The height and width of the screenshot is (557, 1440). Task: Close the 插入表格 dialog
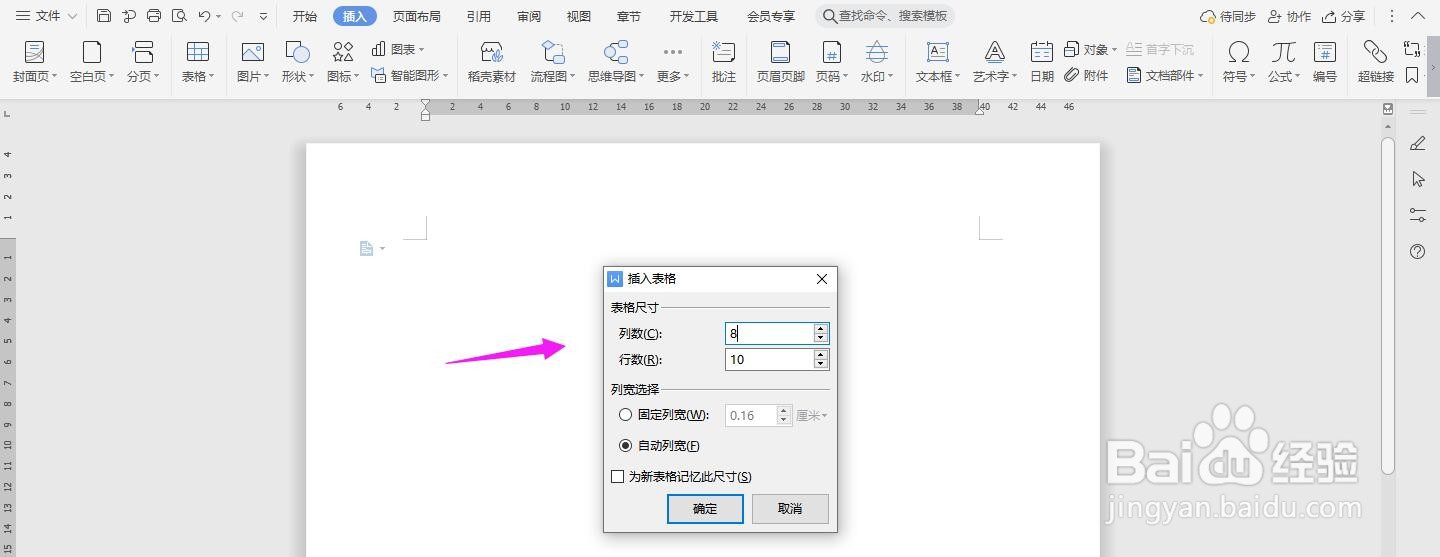tap(822, 279)
